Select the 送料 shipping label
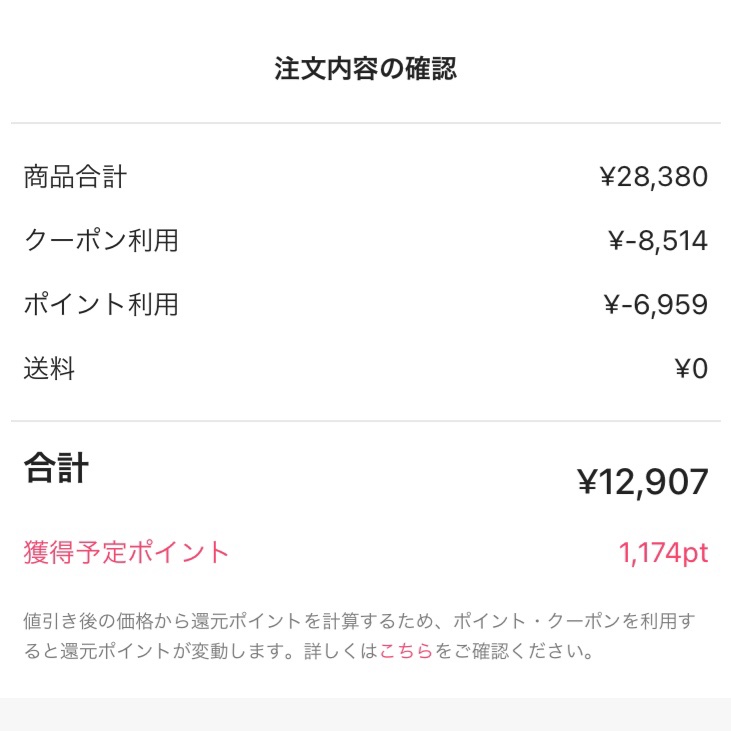Image resolution: width=731 pixels, height=731 pixels. (49, 369)
